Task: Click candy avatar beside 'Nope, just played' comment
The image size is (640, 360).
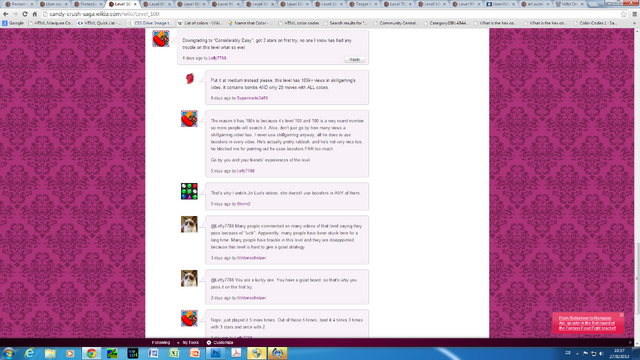Action: [x=189, y=318]
